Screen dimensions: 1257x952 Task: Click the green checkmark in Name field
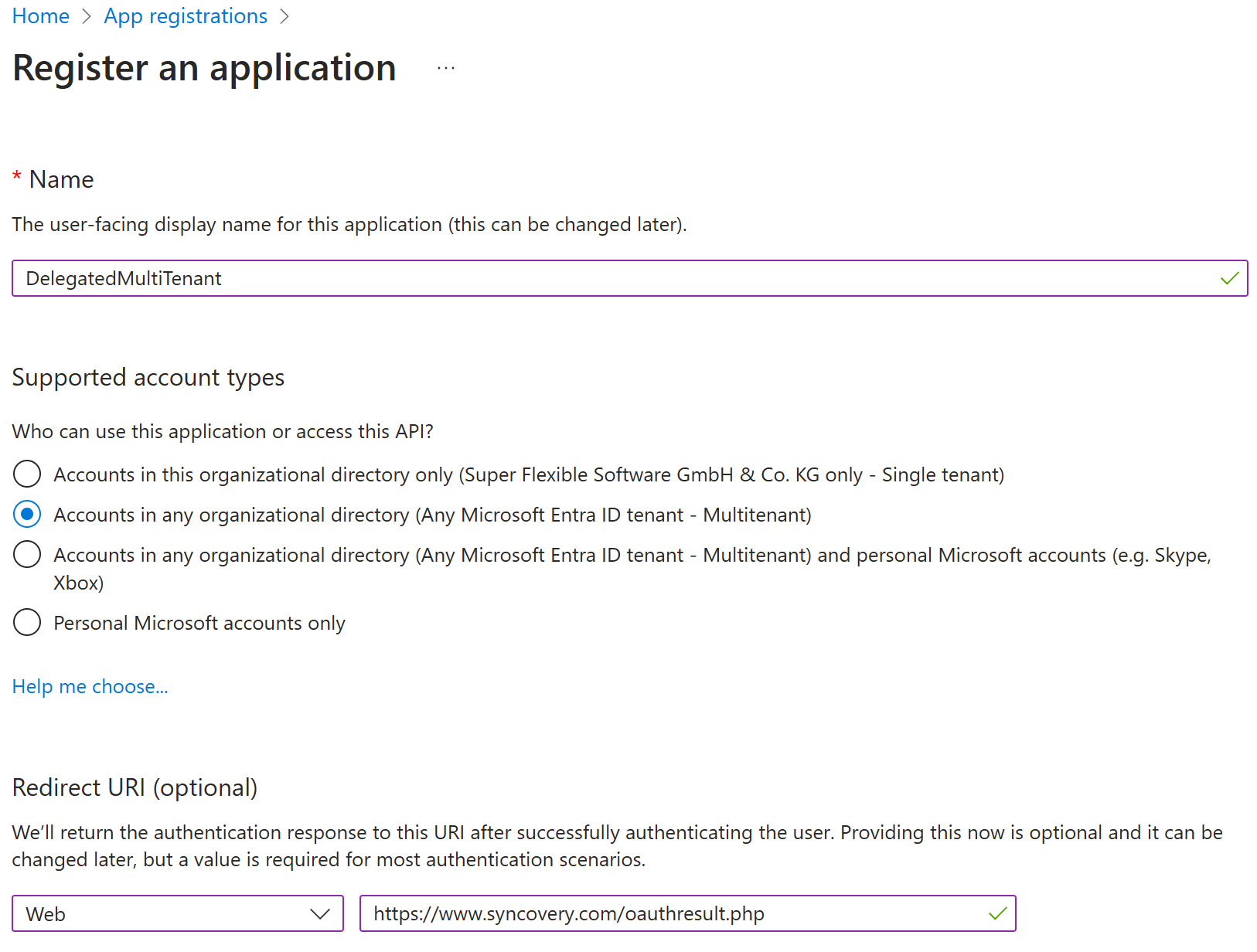coord(1228,278)
